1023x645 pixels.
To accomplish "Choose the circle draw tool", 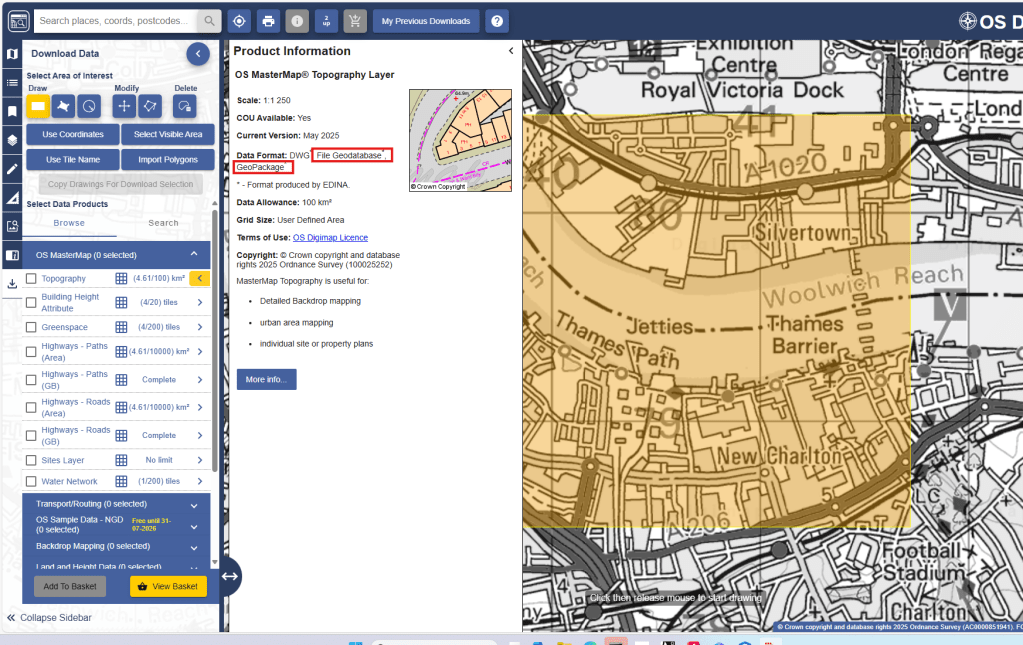I will [x=90, y=105].
